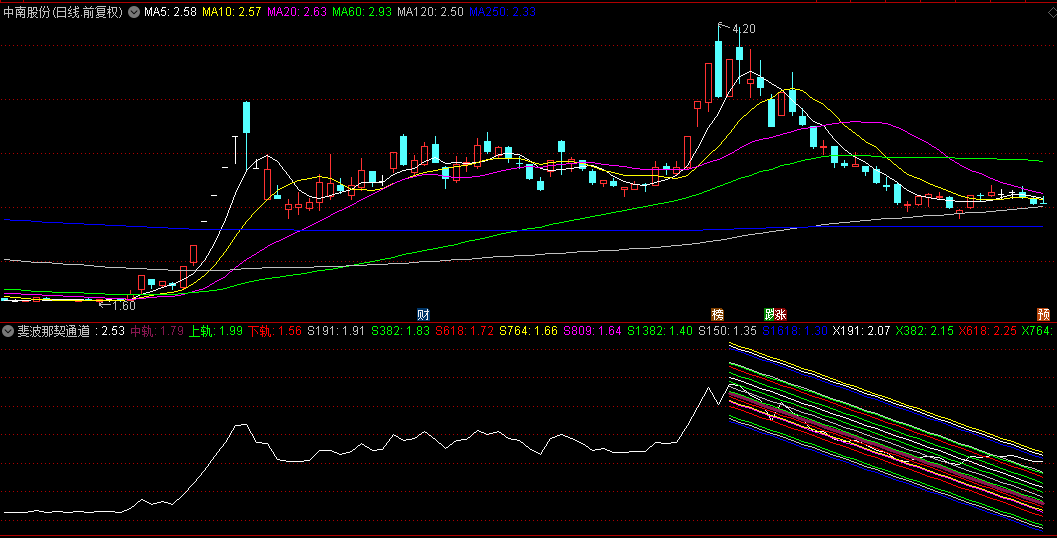
Task: Open the dropdown arrow beside 中南股份 title
Action: tap(133, 12)
